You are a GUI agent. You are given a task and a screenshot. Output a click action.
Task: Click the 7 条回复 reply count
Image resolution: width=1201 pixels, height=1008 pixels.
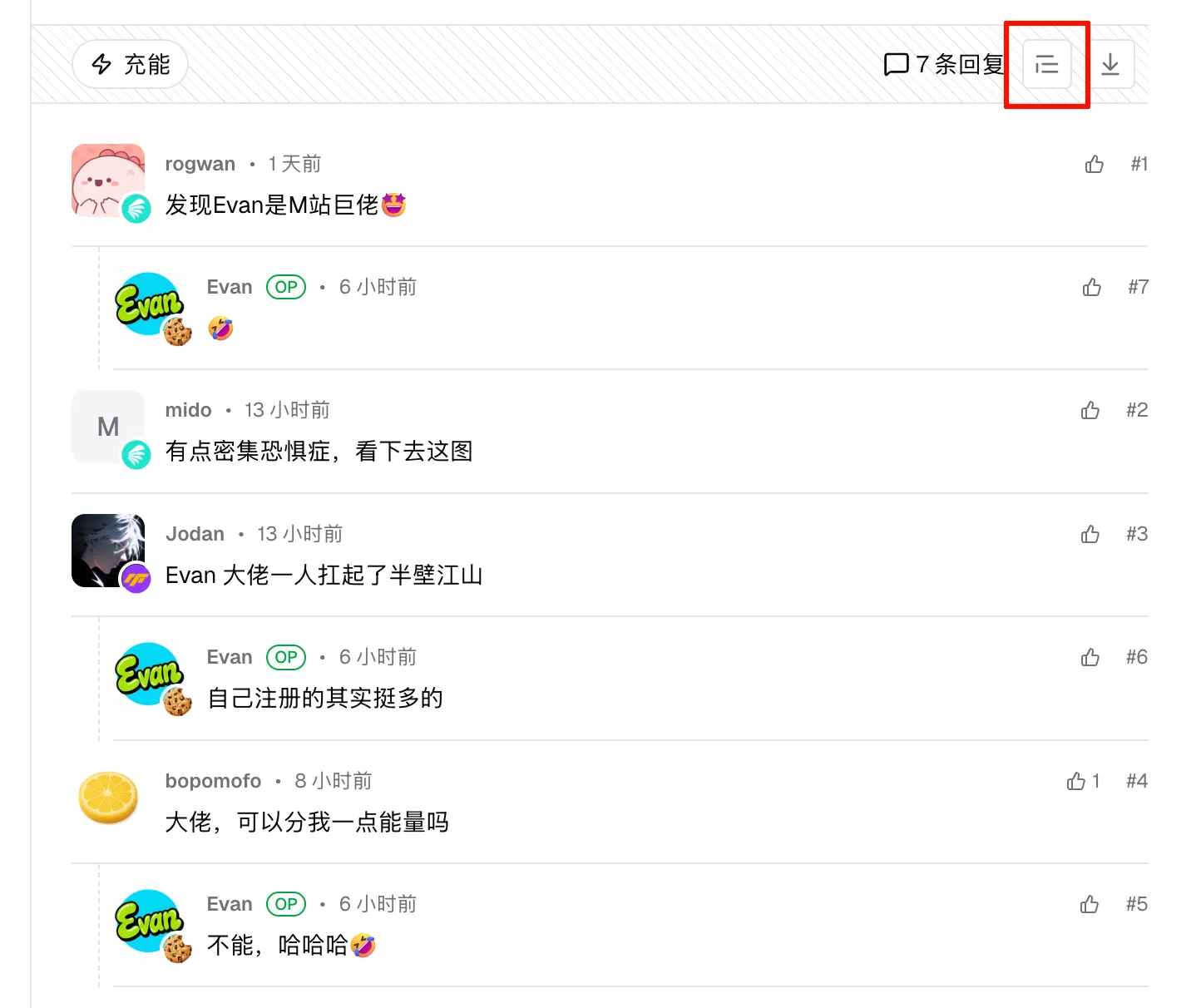pos(944,64)
